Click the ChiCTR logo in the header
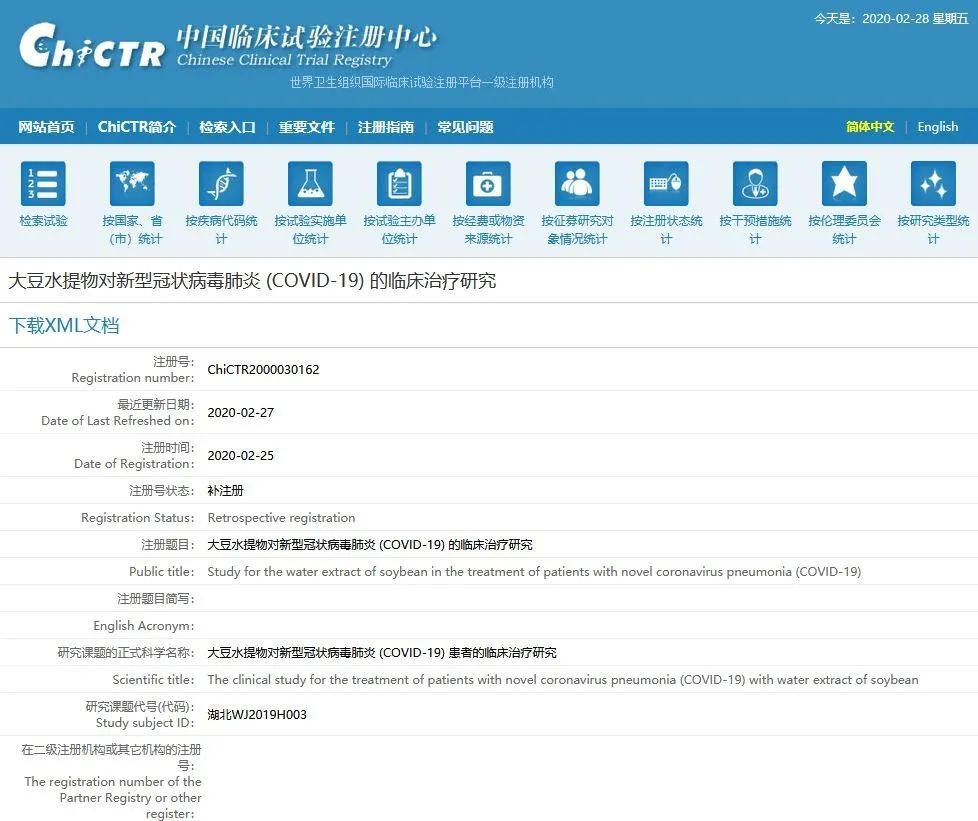978x821 pixels. 92,46
